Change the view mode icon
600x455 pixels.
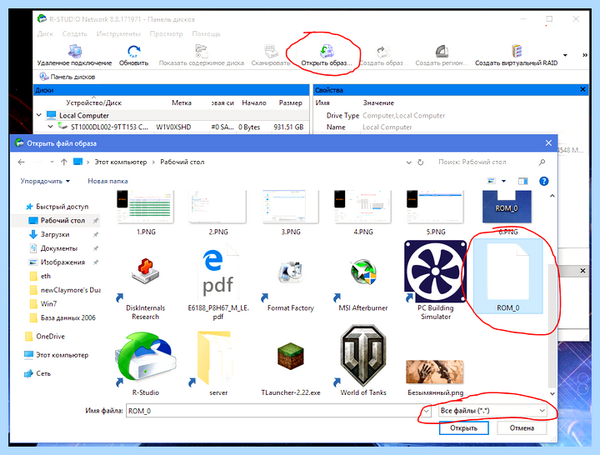point(491,181)
